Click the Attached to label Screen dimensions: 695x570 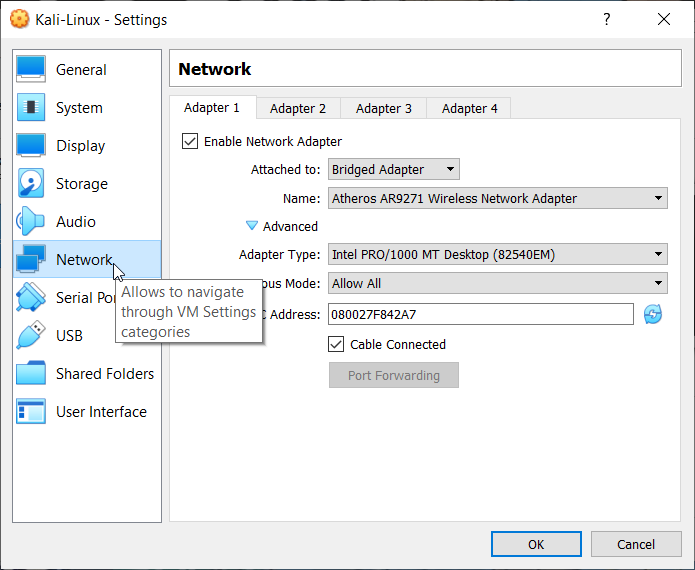tap(285, 169)
